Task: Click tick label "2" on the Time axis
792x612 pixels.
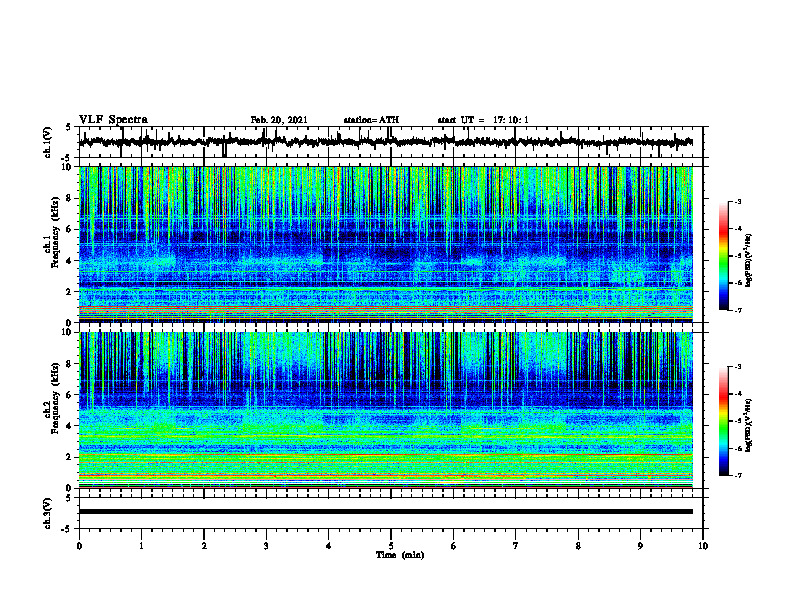Action: point(204,546)
